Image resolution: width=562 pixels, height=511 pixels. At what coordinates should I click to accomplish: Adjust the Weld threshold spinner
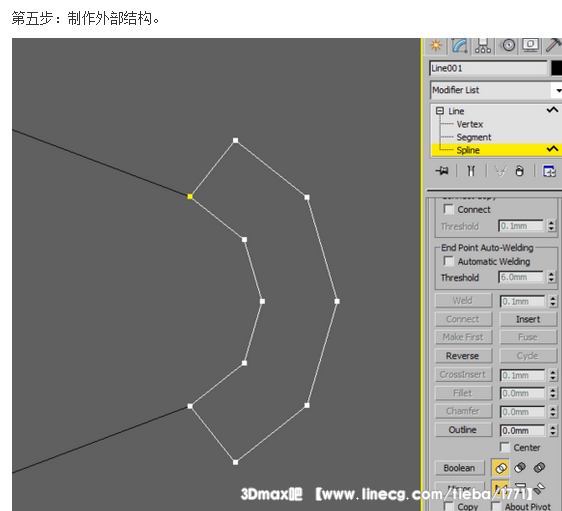coord(553,301)
